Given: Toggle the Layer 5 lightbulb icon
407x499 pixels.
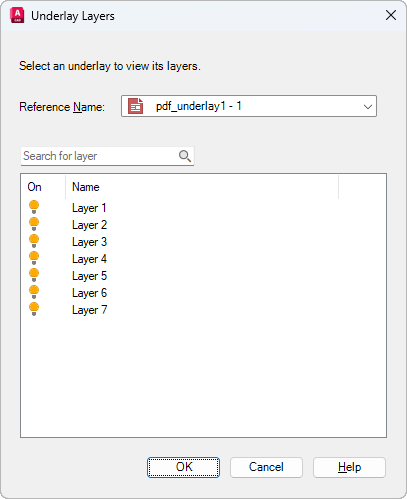Looking at the screenshot, I should click(34, 275).
